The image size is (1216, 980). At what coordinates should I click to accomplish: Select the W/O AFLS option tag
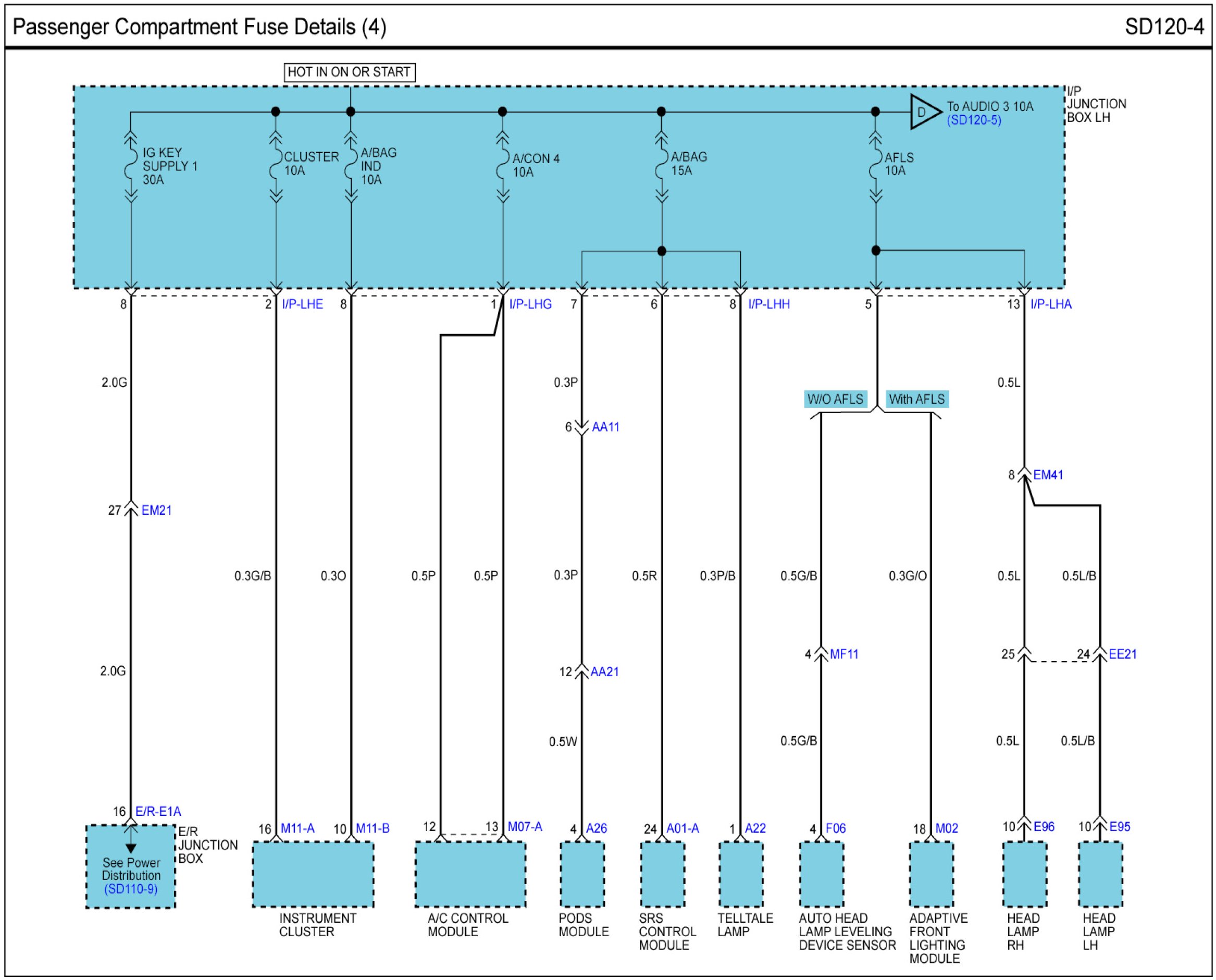[x=835, y=399]
